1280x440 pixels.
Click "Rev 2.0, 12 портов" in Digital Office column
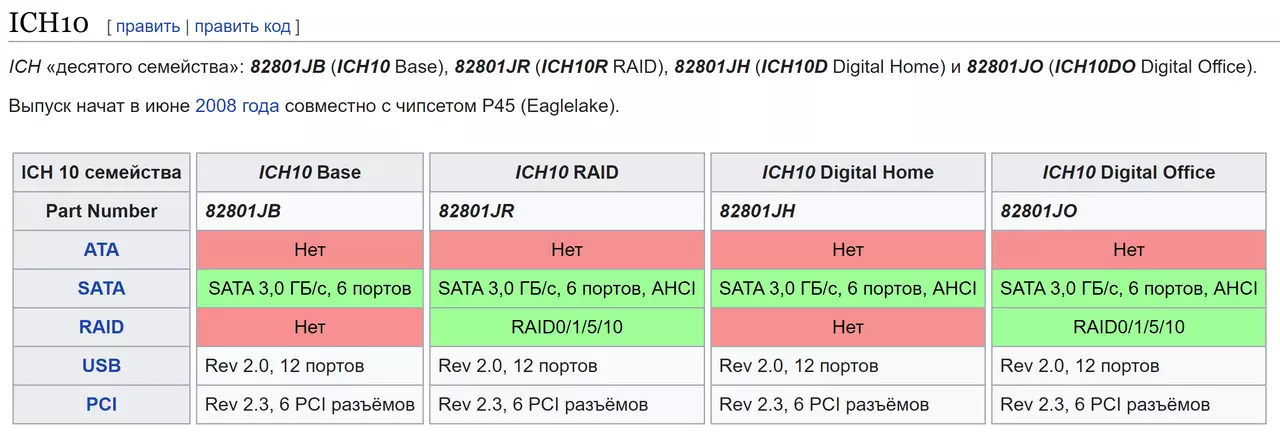click(1129, 366)
